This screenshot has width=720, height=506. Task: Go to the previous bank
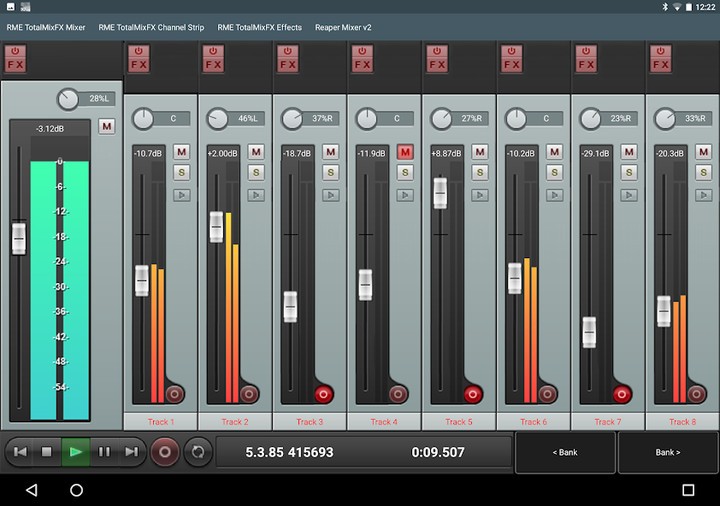coord(565,453)
